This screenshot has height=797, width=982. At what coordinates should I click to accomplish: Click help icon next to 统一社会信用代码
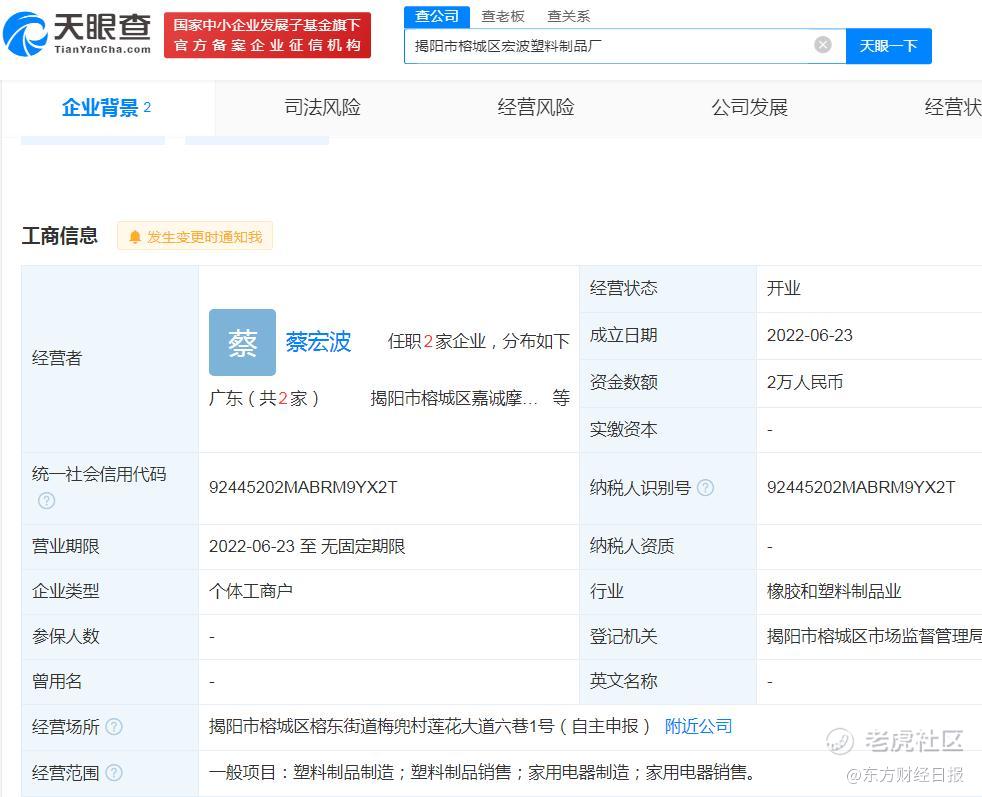tap(46, 500)
